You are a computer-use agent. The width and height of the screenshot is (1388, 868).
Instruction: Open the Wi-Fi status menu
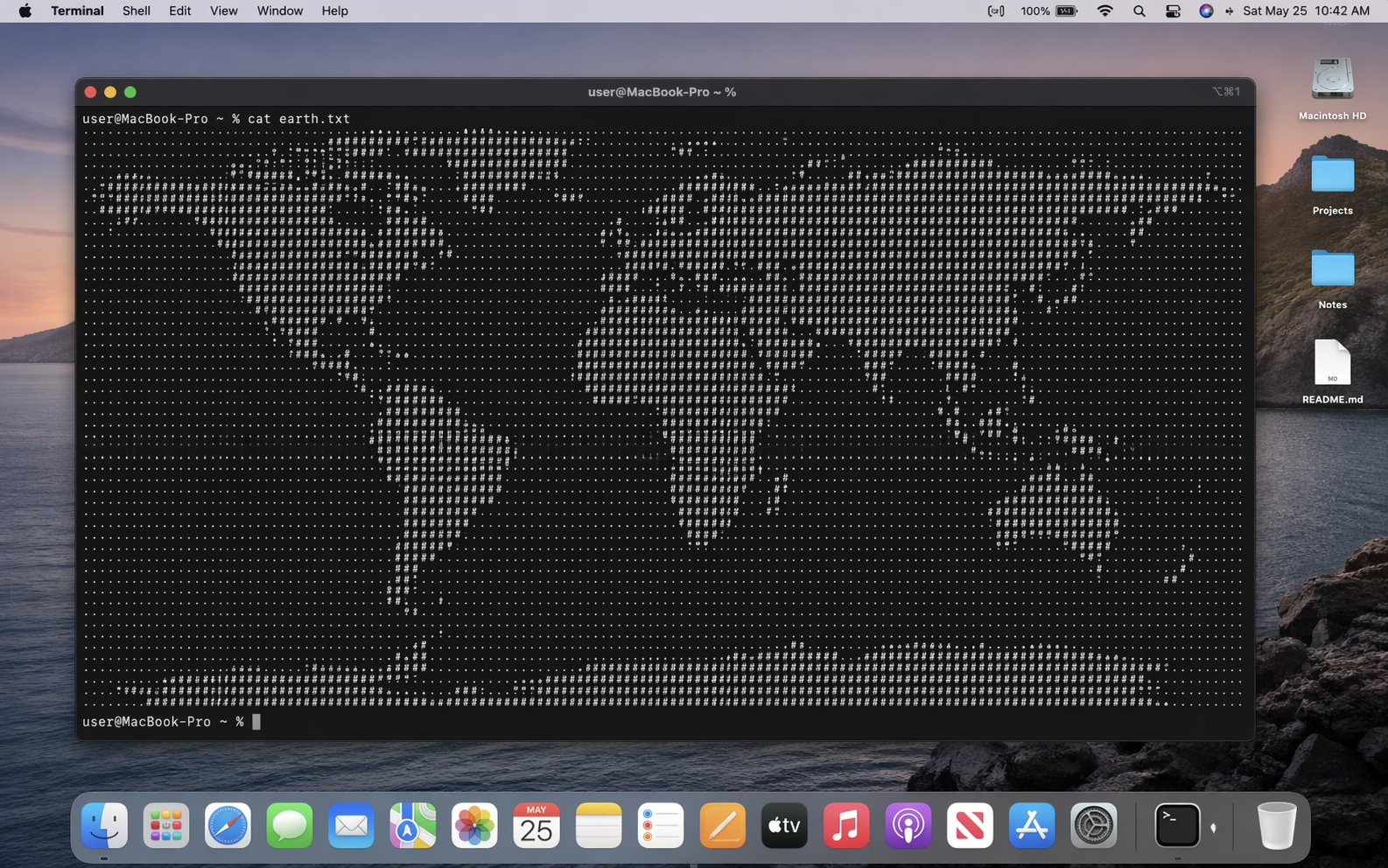[1105, 10]
